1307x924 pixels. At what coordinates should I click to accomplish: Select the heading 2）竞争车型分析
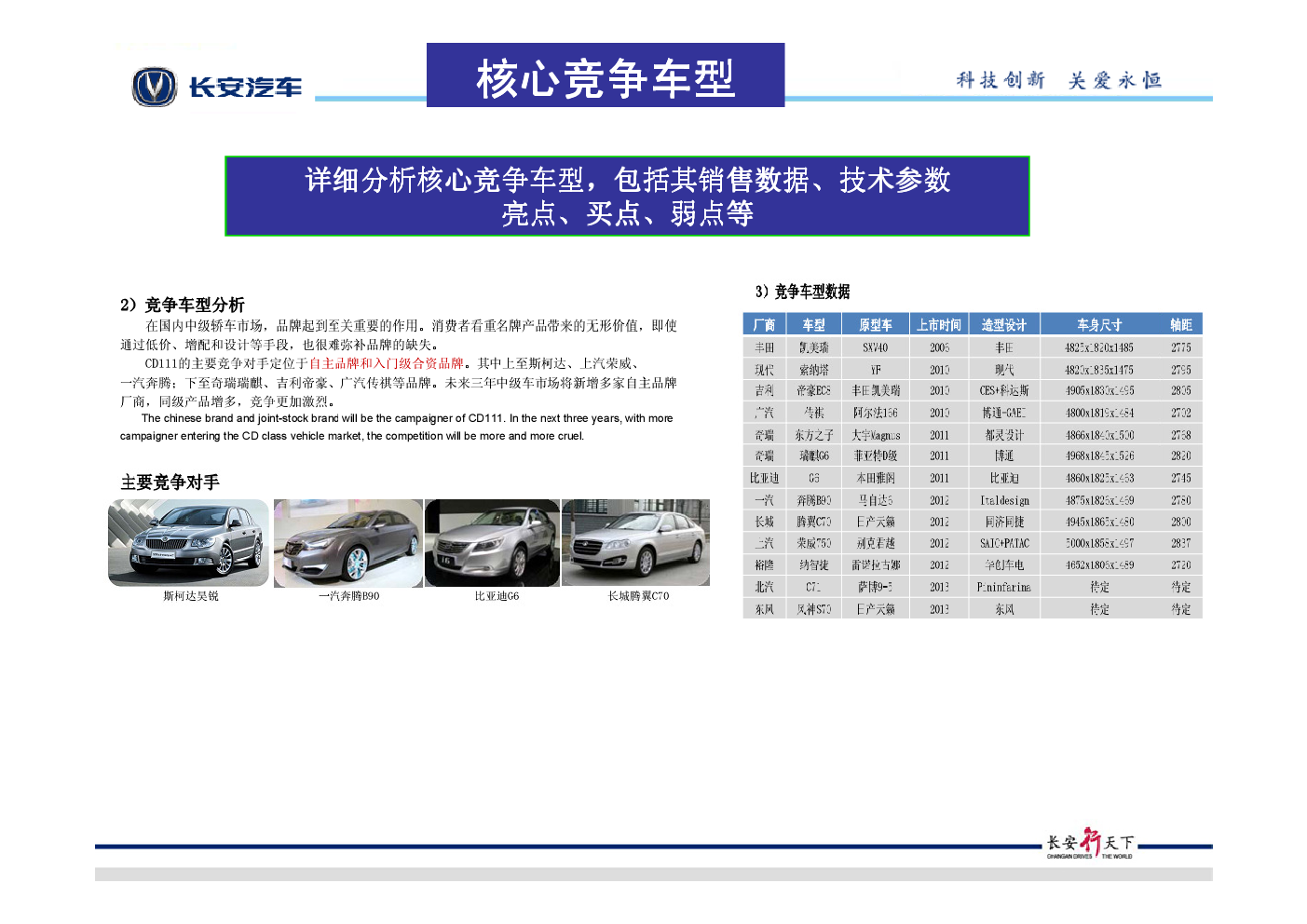[x=183, y=305]
